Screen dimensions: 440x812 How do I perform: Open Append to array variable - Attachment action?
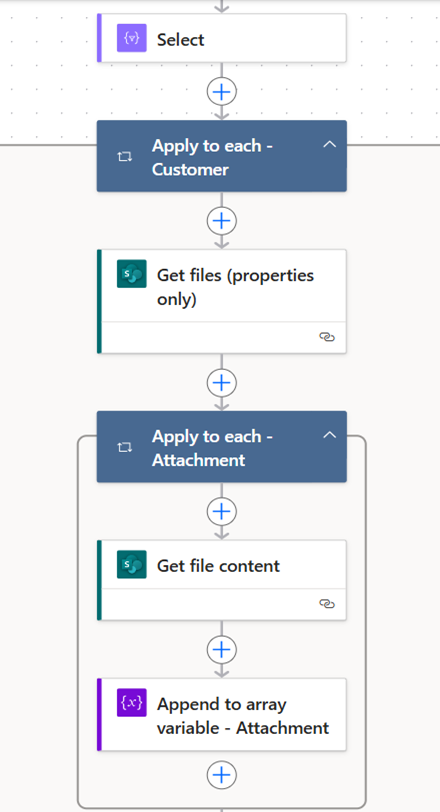pos(222,715)
